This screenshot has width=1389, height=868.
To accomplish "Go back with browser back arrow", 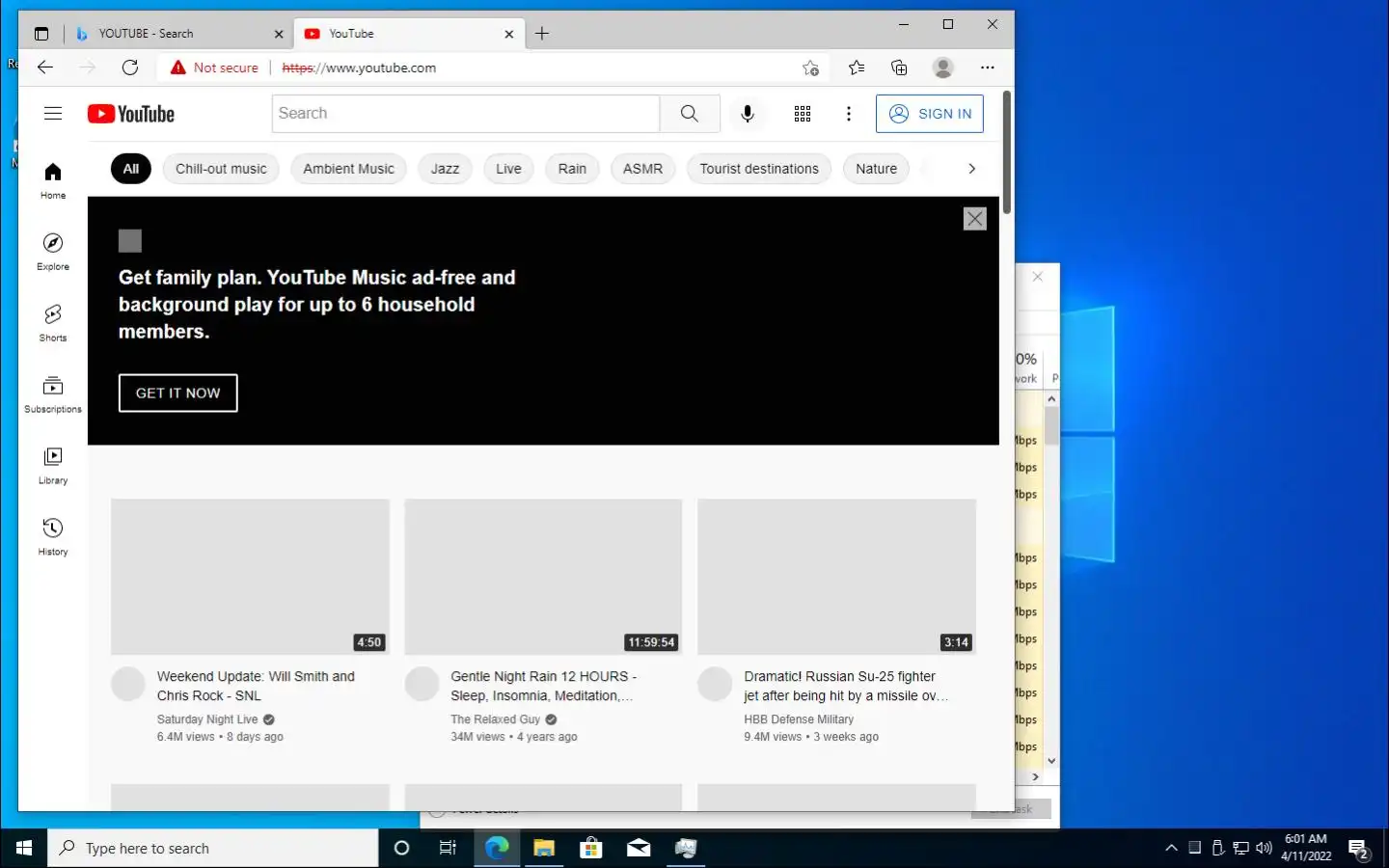I will (x=45, y=68).
